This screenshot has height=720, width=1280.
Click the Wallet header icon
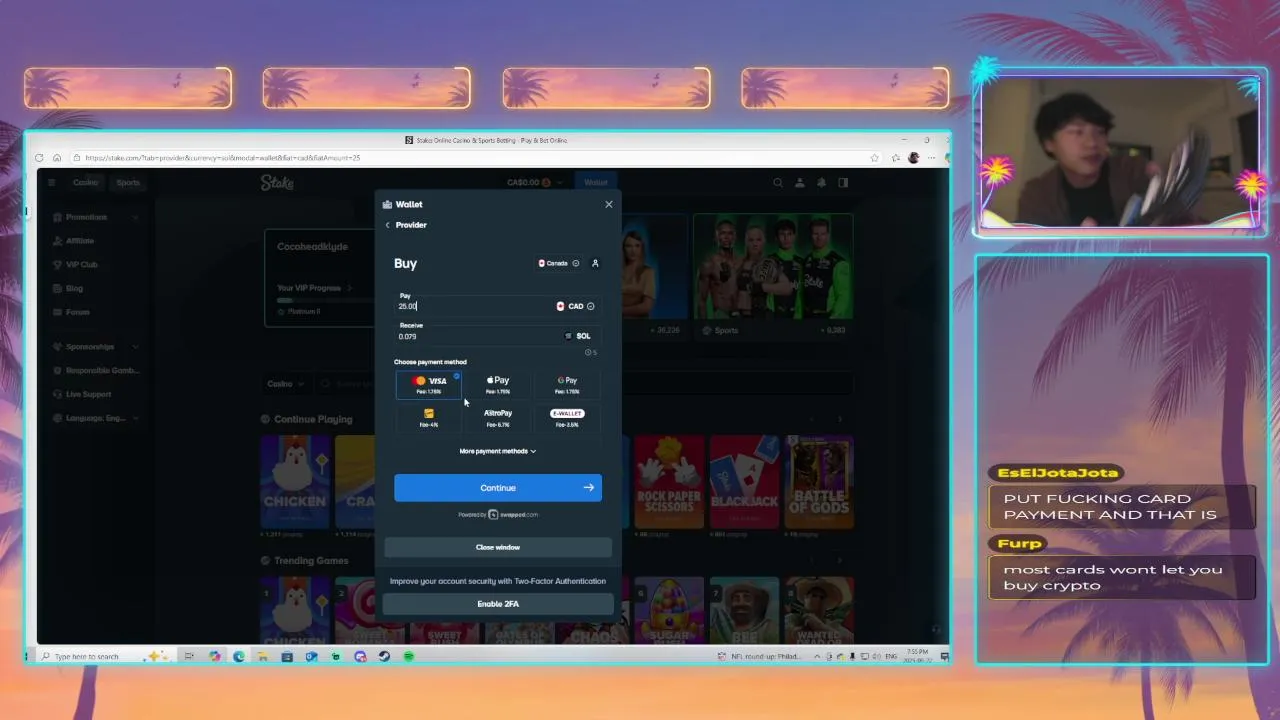pos(388,204)
